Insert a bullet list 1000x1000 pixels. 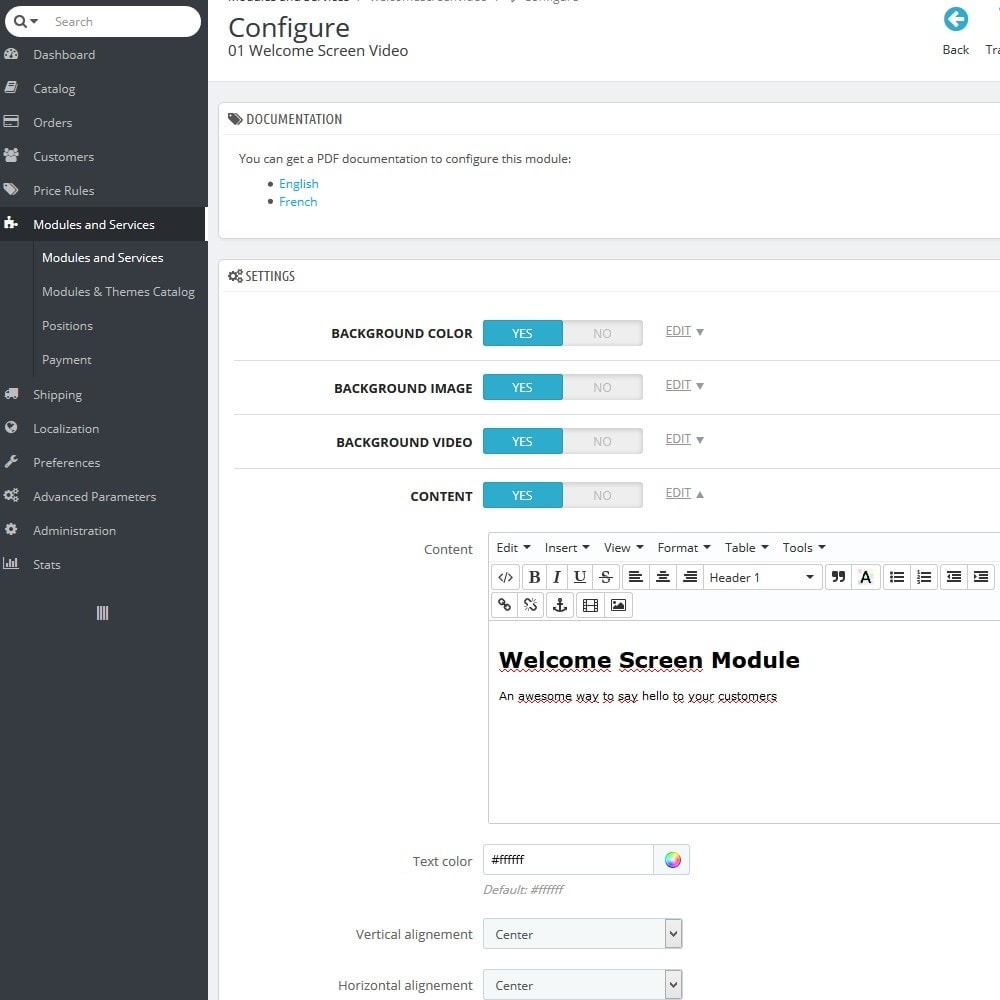tap(897, 577)
